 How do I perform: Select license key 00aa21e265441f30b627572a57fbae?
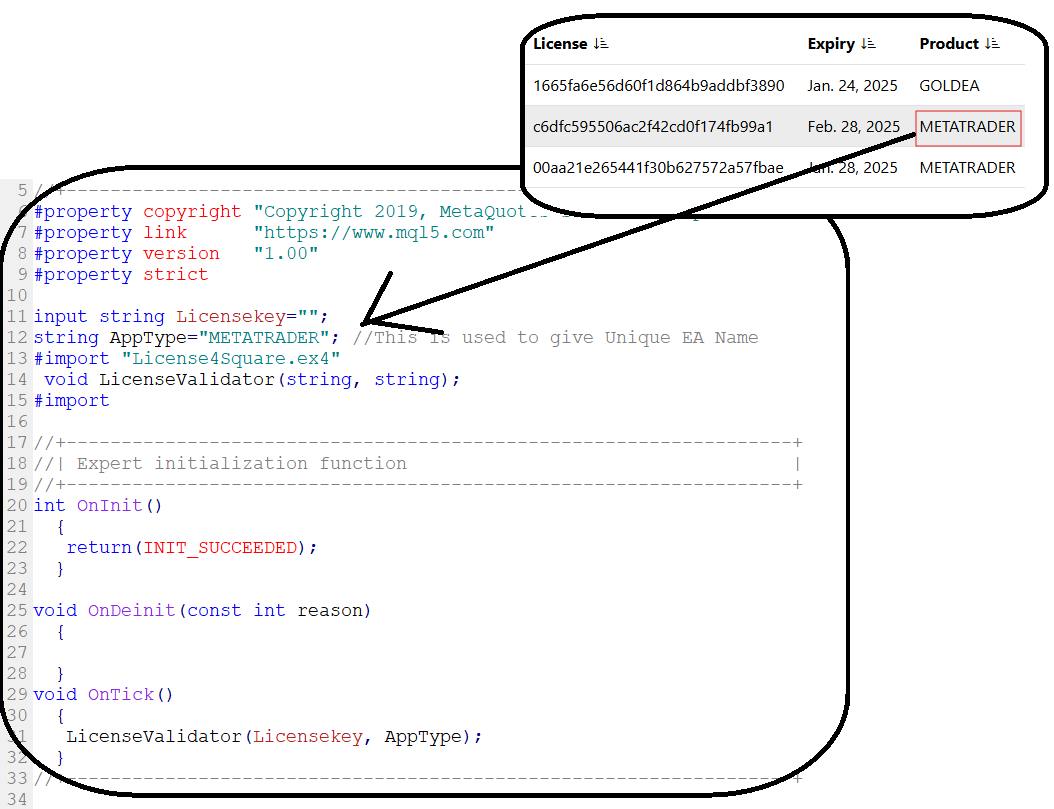coord(658,168)
